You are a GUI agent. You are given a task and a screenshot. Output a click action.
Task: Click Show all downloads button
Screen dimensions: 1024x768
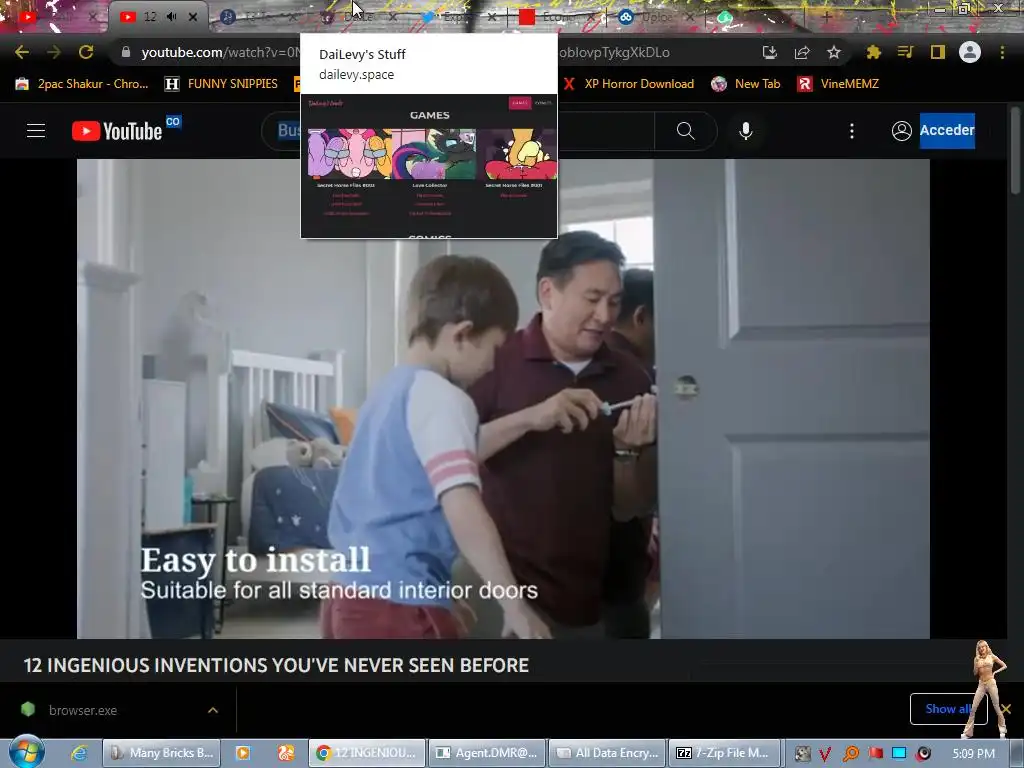click(x=948, y=709)
